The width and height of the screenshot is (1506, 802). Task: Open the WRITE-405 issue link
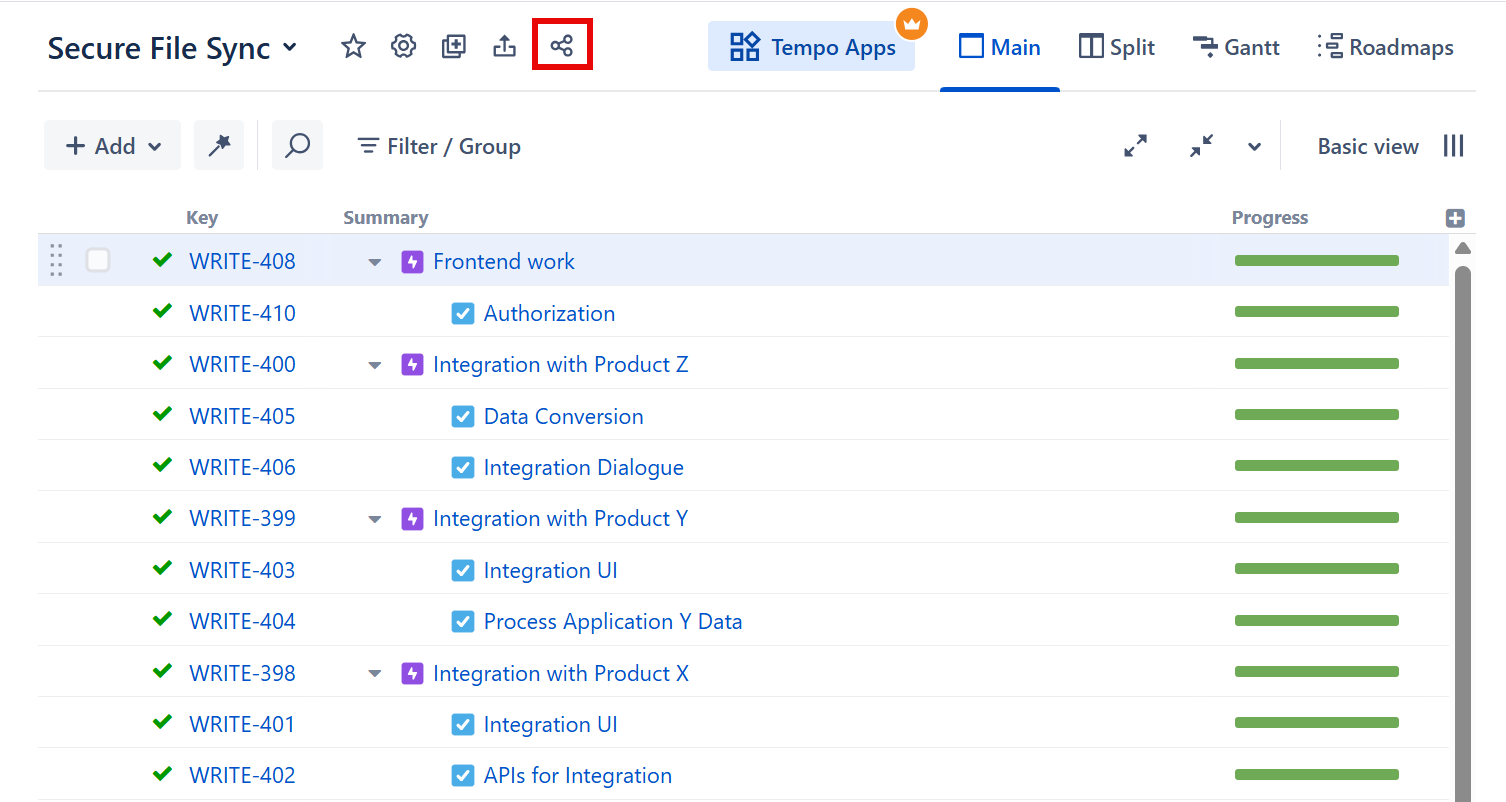click(242, 416)
